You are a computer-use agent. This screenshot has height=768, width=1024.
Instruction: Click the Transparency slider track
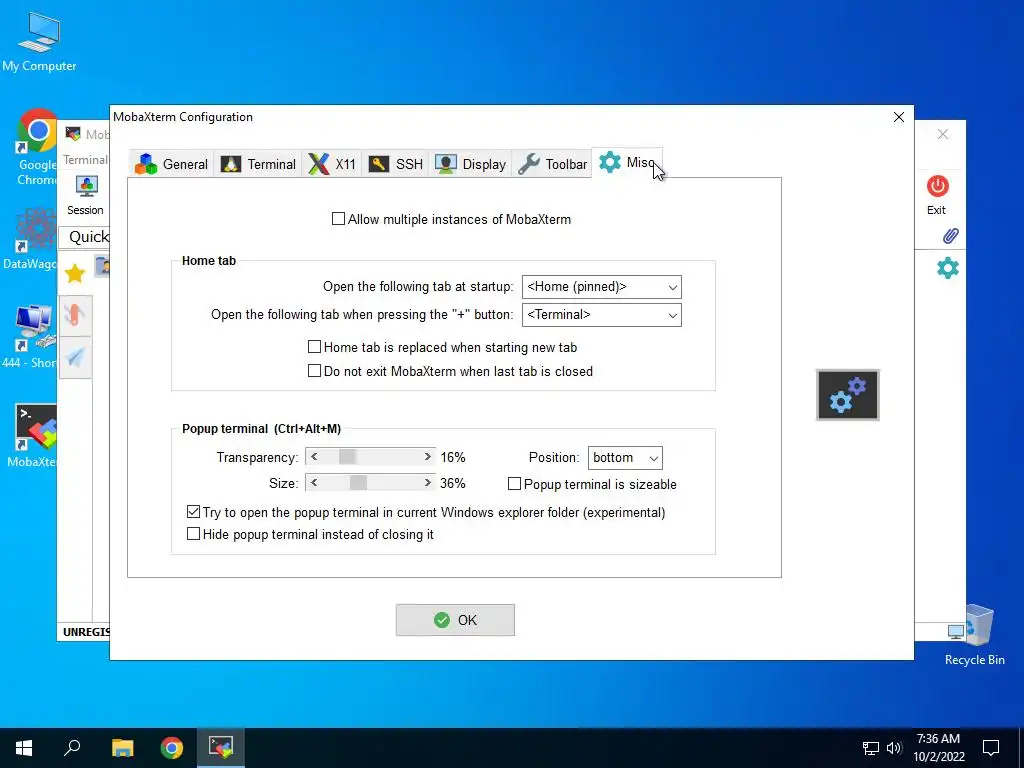[x=370, y=457]
